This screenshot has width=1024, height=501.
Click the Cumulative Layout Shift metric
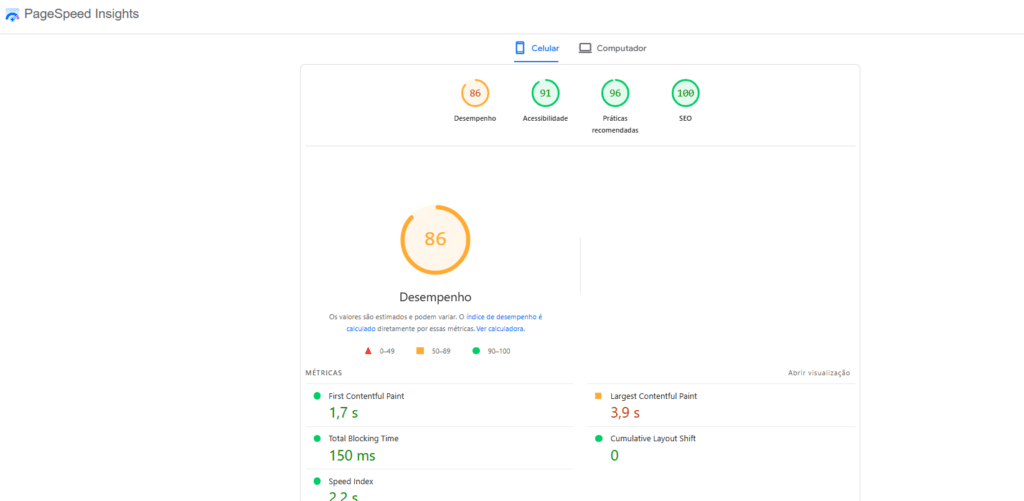click(652, 439)
